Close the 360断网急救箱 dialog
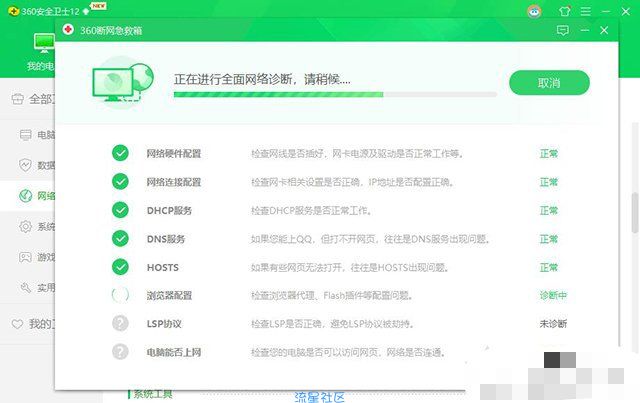 (604, 30)
